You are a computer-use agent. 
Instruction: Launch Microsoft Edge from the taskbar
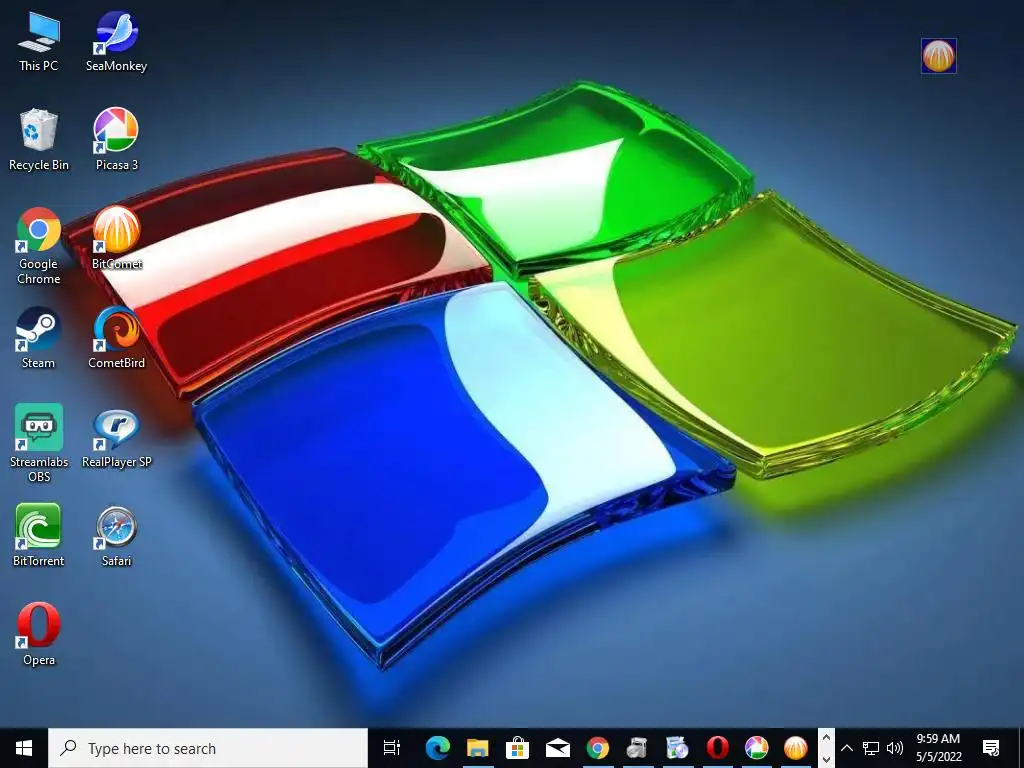tap(438, 748)
